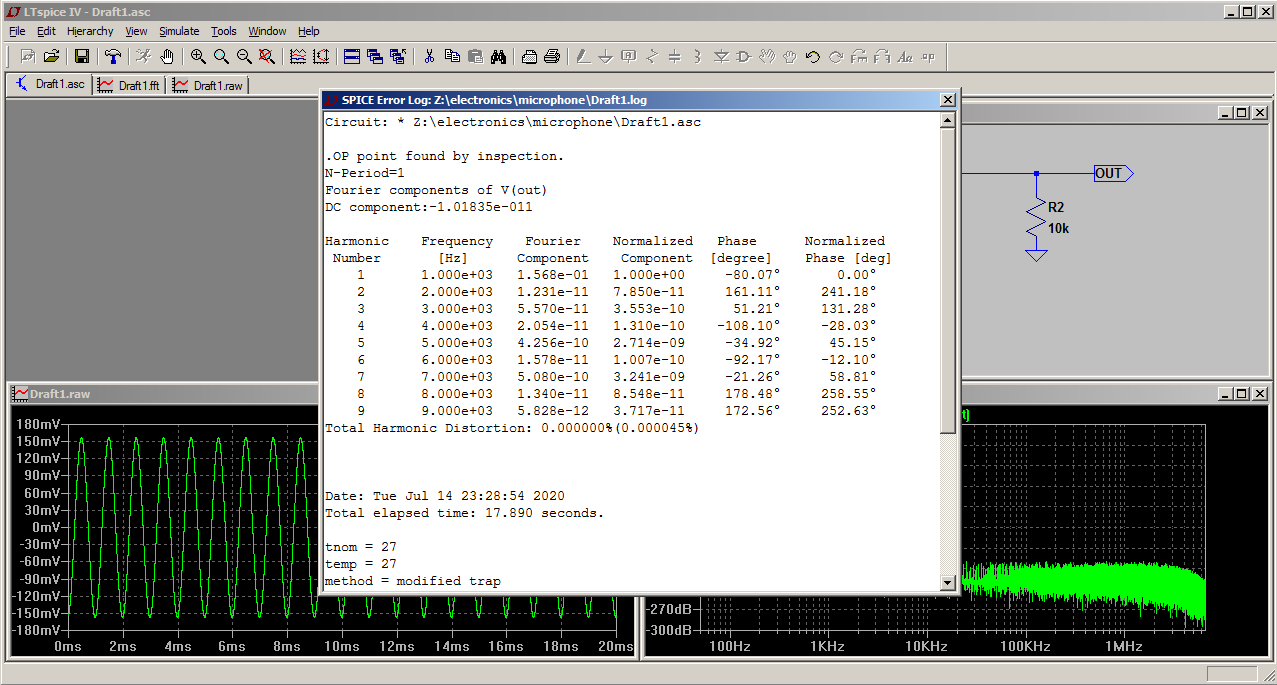This screenshot has height=685, width=1277.
Task: Click the -270dB label on FFT plot
Action: pos(669,608)
